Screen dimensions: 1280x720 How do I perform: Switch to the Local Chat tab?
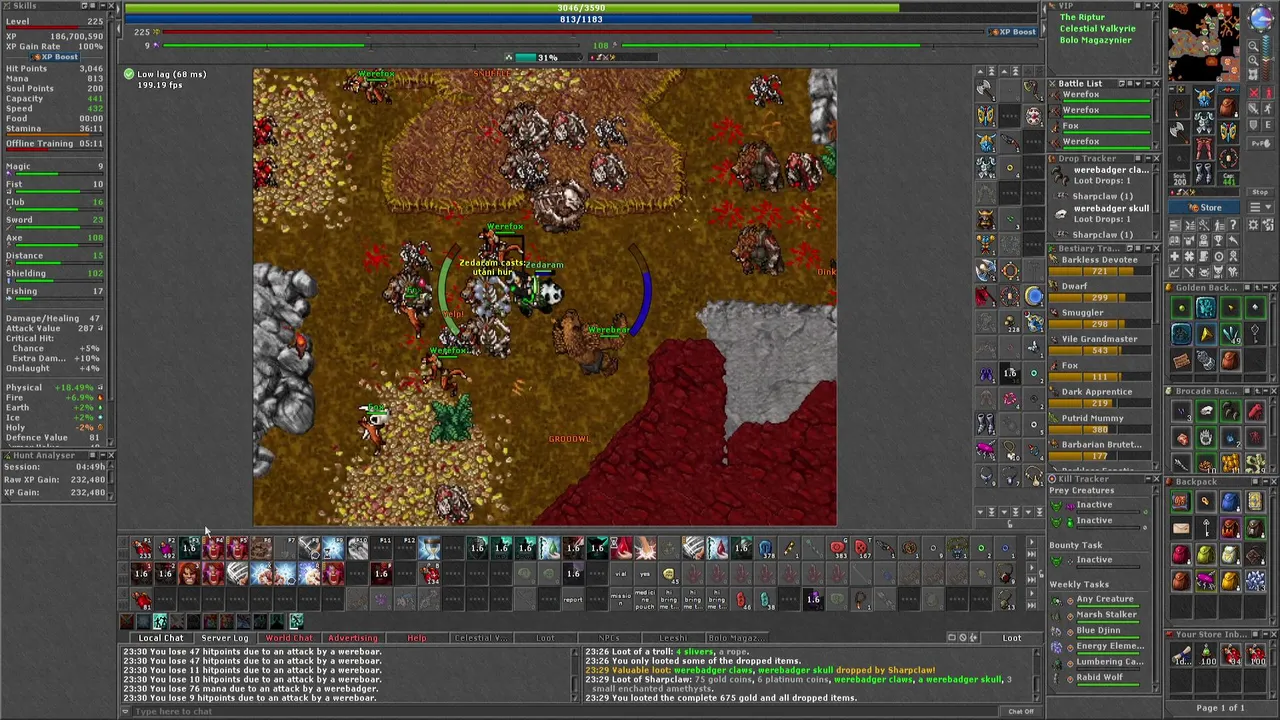(x=161, y=638)
